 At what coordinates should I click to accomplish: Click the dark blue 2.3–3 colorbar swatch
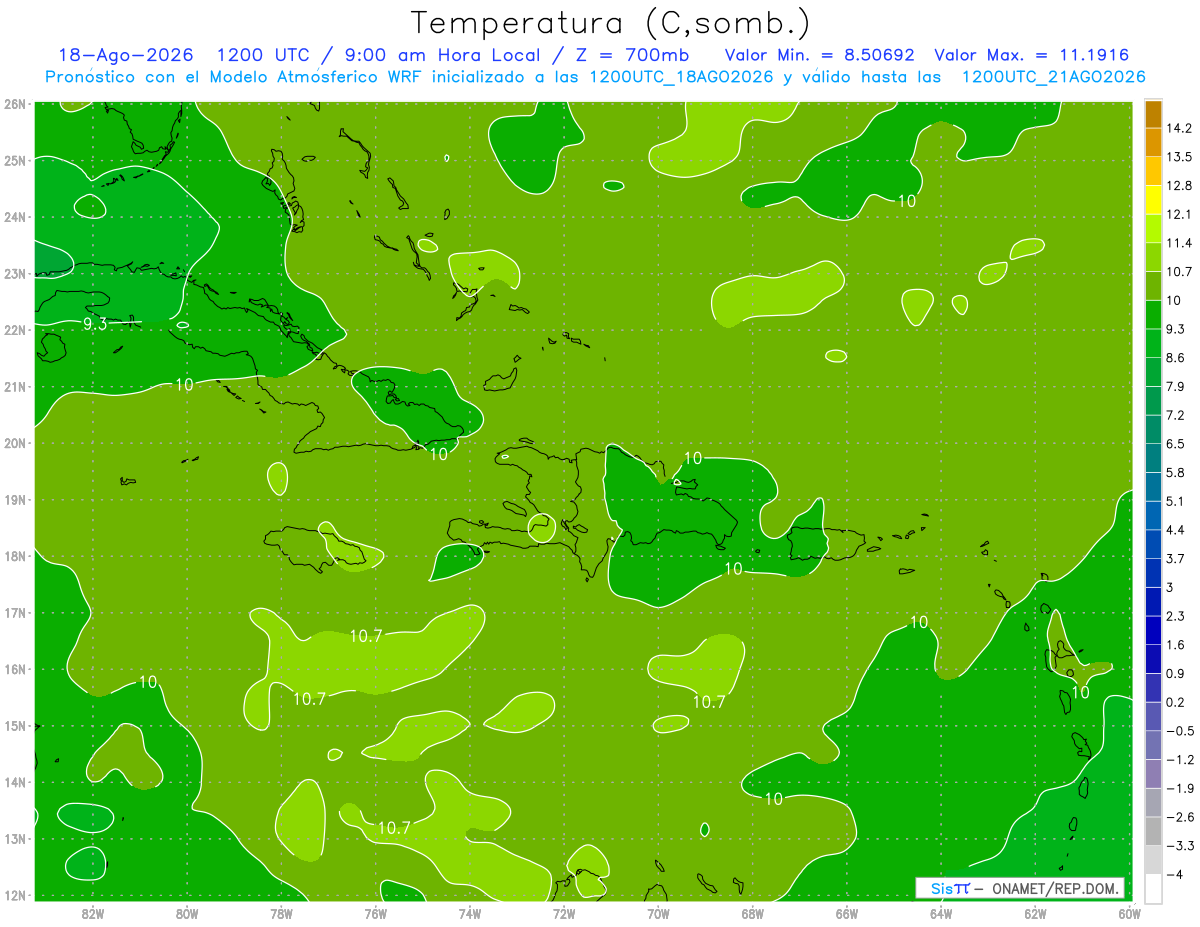coord(1153,601)
